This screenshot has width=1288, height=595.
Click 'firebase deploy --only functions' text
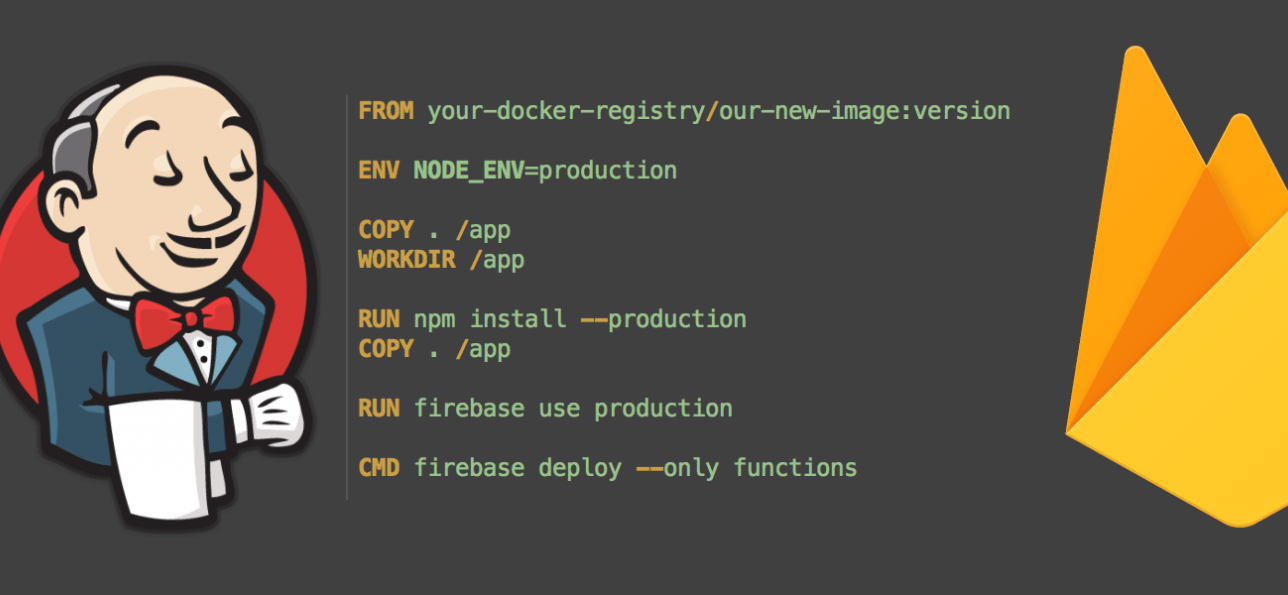click(635, 468)
